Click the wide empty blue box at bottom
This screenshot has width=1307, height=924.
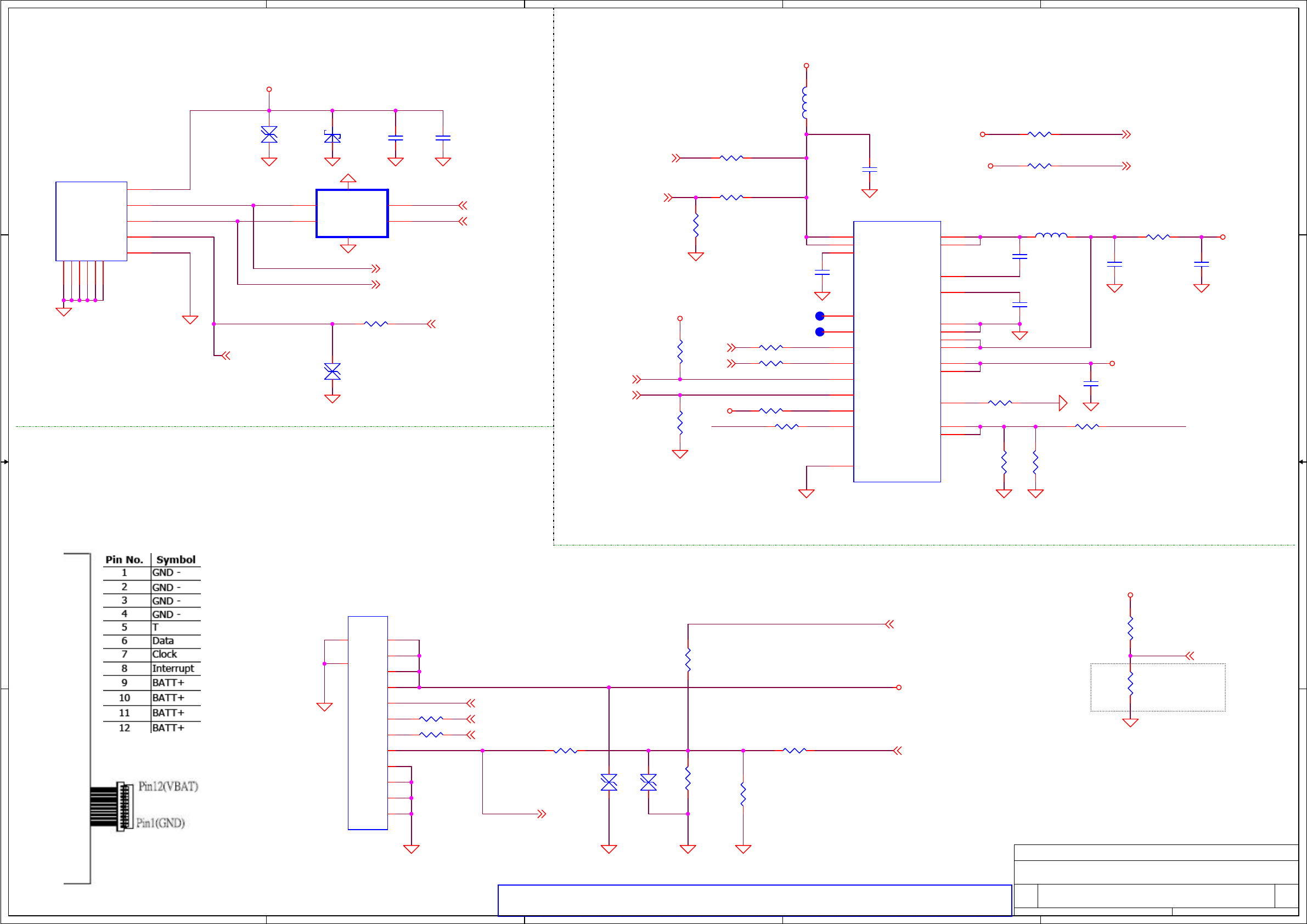pos(754,900)
